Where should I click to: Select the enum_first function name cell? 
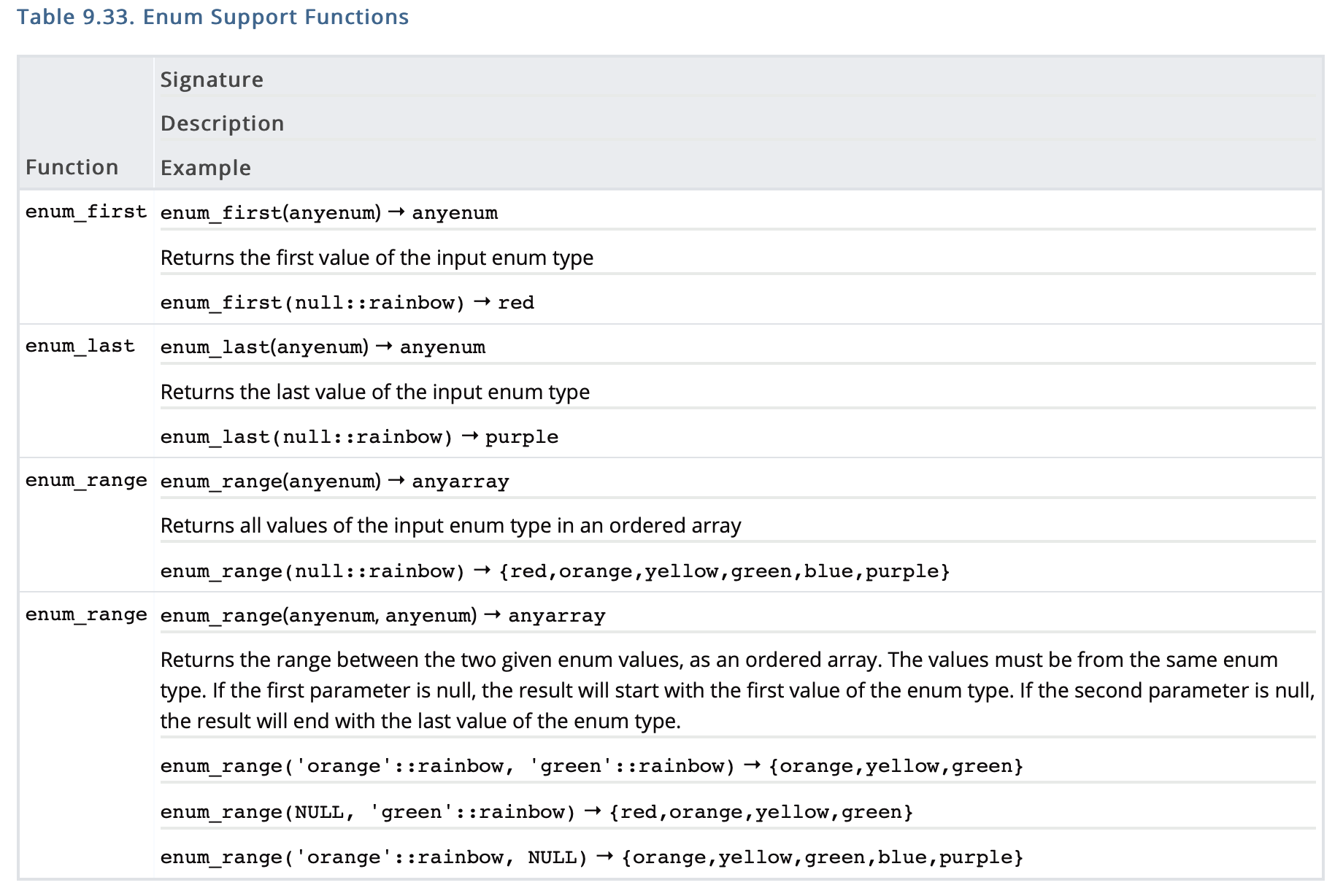[86, 212]
